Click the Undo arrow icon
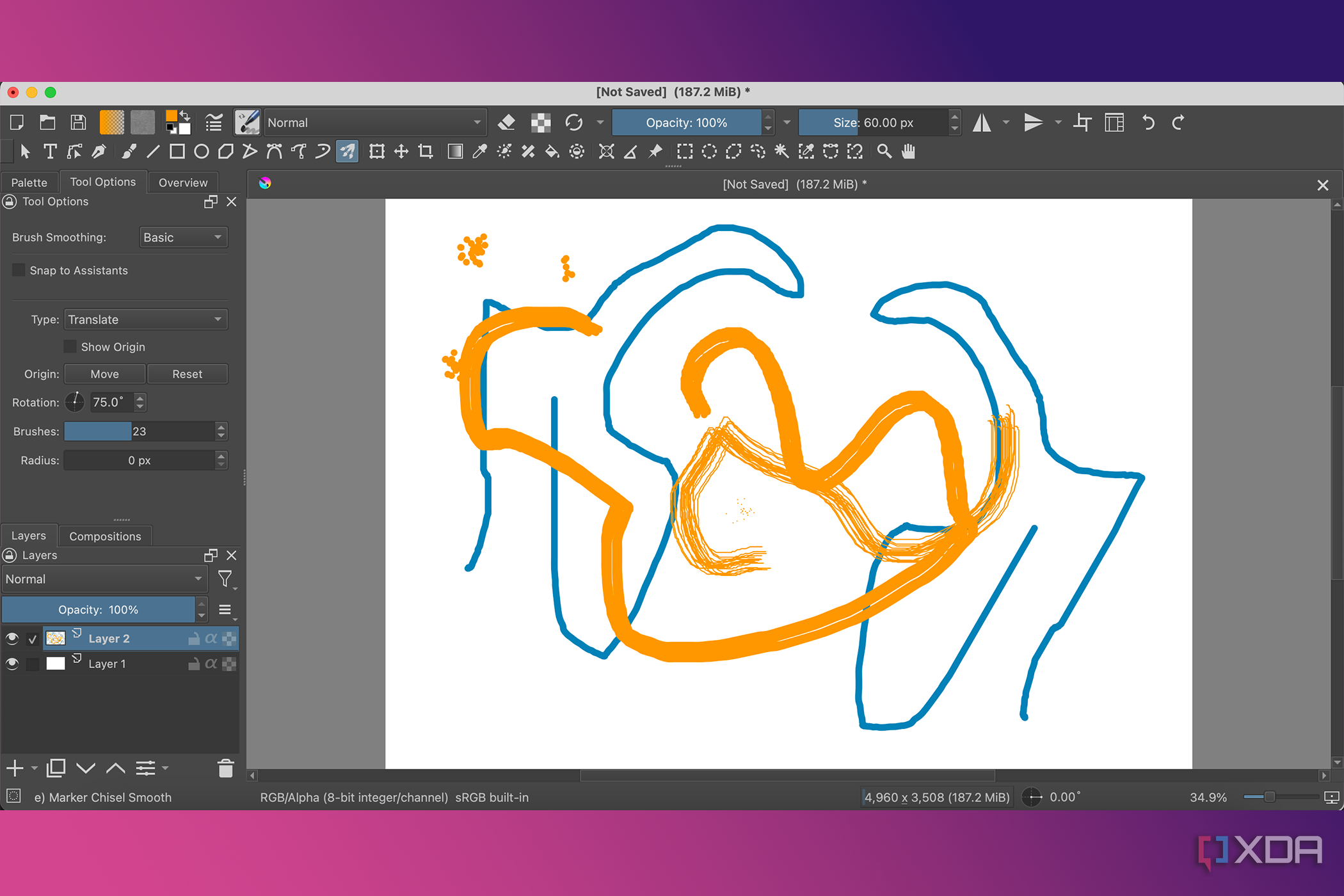The height and width of the screenshot is (896, 1344). click(1148, 122)
